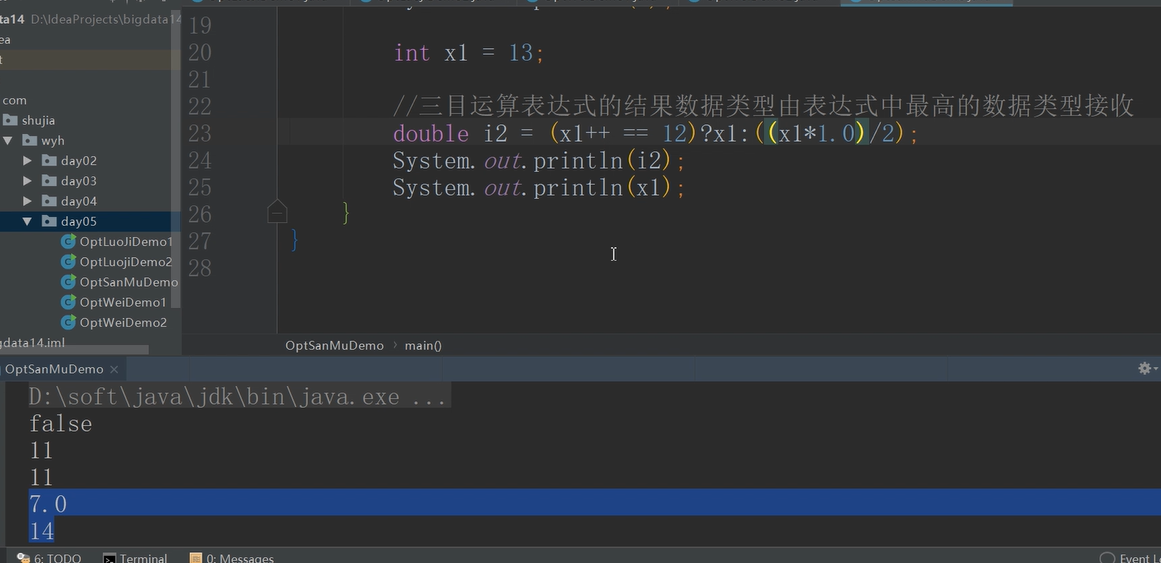This screenshot has width=1161, height=563.
Task: Click the OptLuojiDemo2 class icon
Action: pos(68,261)
